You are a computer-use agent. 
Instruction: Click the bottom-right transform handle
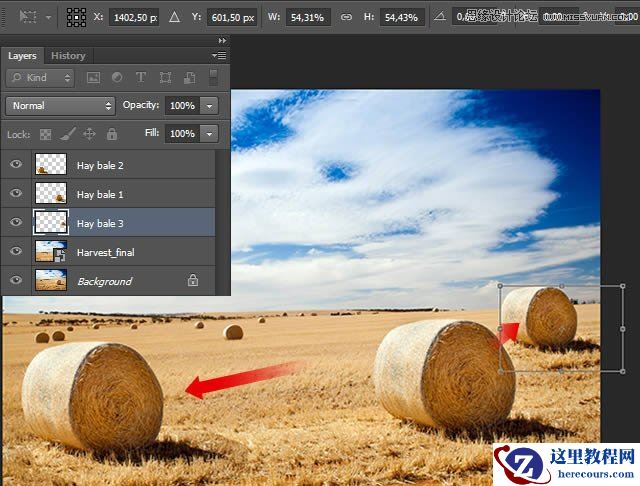coord(622,371)
